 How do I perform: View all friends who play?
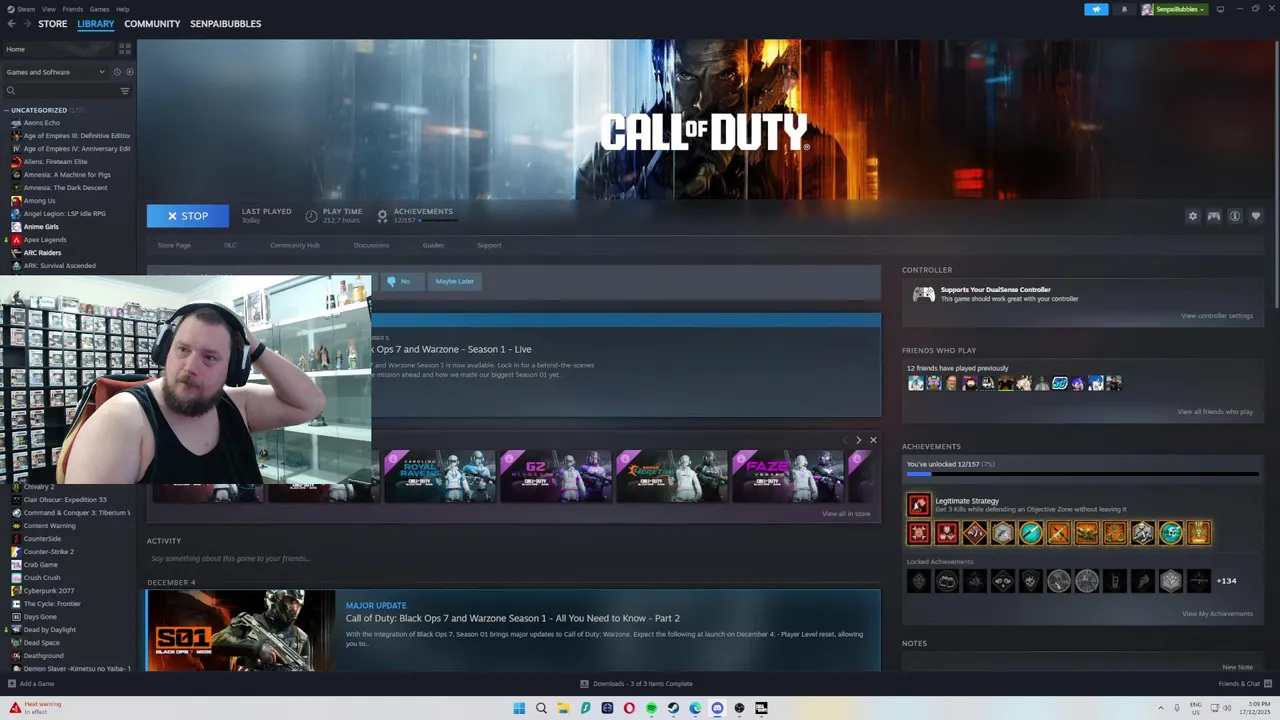pyautogui.click(x=1215, y=412)
